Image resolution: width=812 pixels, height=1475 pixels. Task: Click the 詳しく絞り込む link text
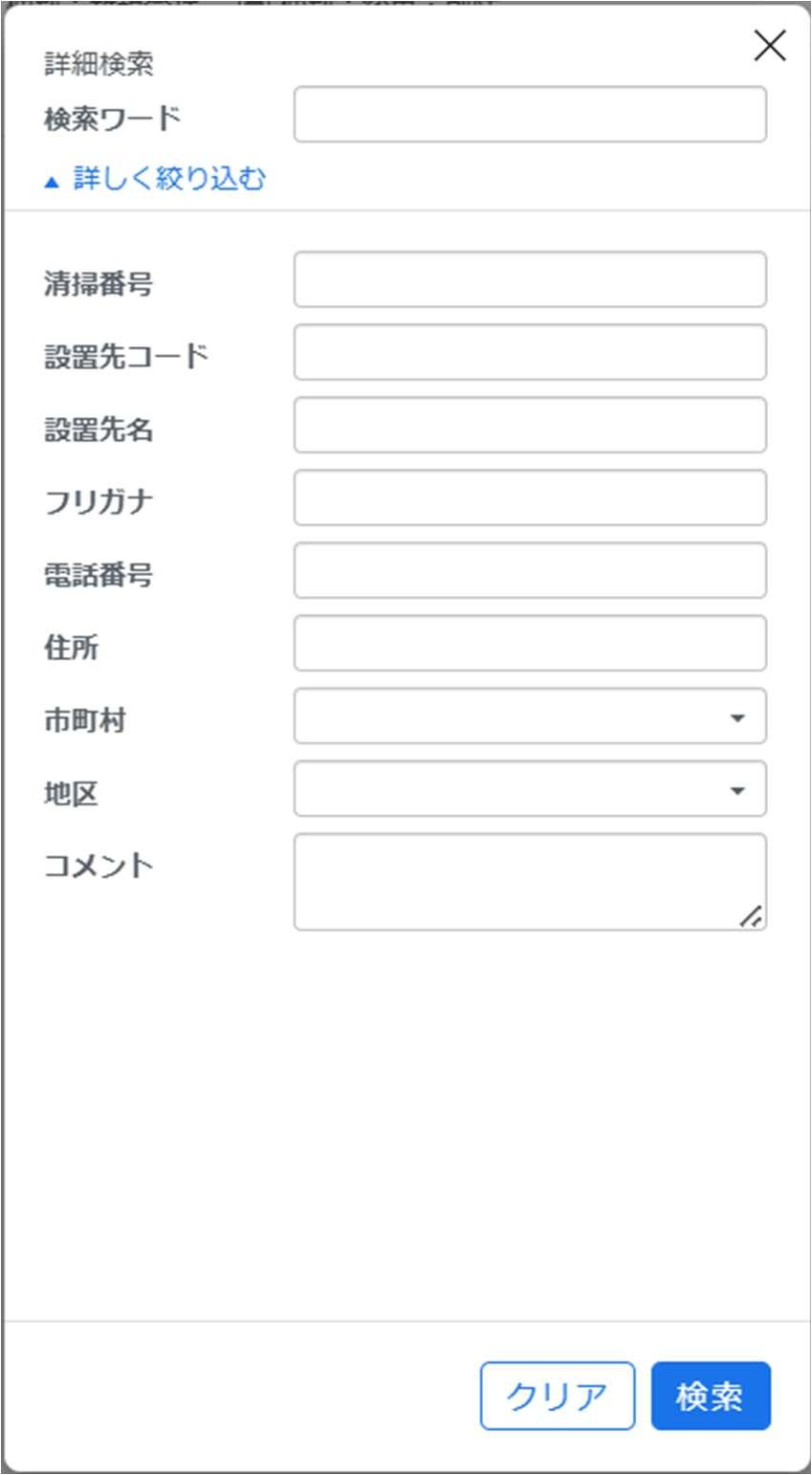pyautogui.click(x=169, y=179)
